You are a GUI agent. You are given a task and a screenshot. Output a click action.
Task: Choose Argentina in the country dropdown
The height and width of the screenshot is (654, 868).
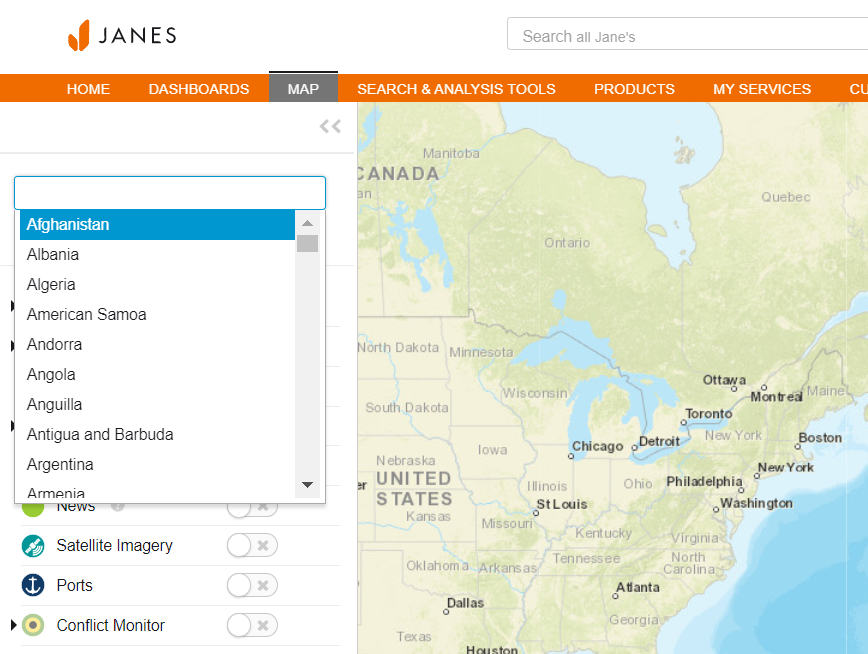coord(60,465)
